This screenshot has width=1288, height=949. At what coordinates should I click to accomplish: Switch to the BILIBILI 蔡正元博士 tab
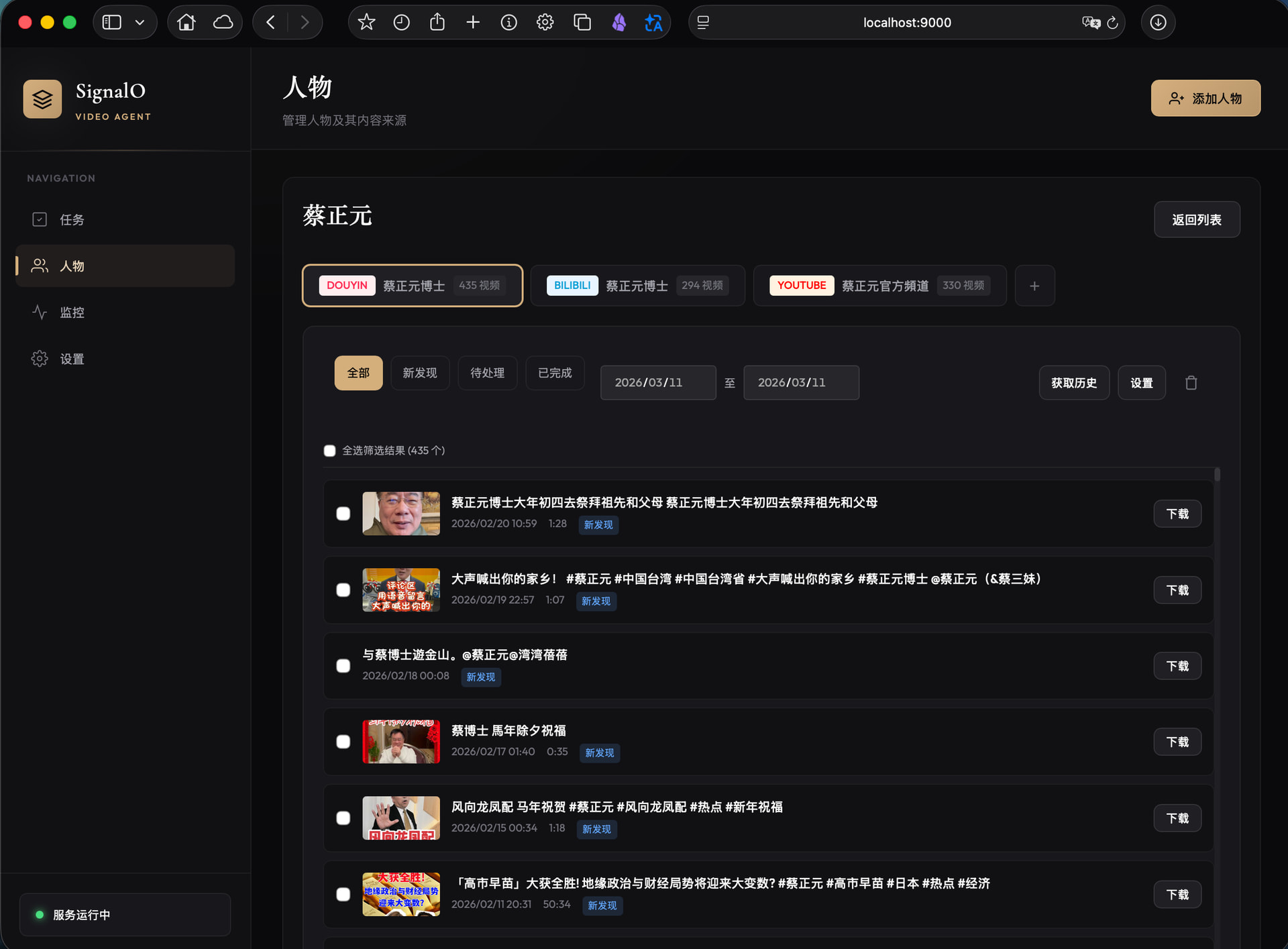point(637,286)
